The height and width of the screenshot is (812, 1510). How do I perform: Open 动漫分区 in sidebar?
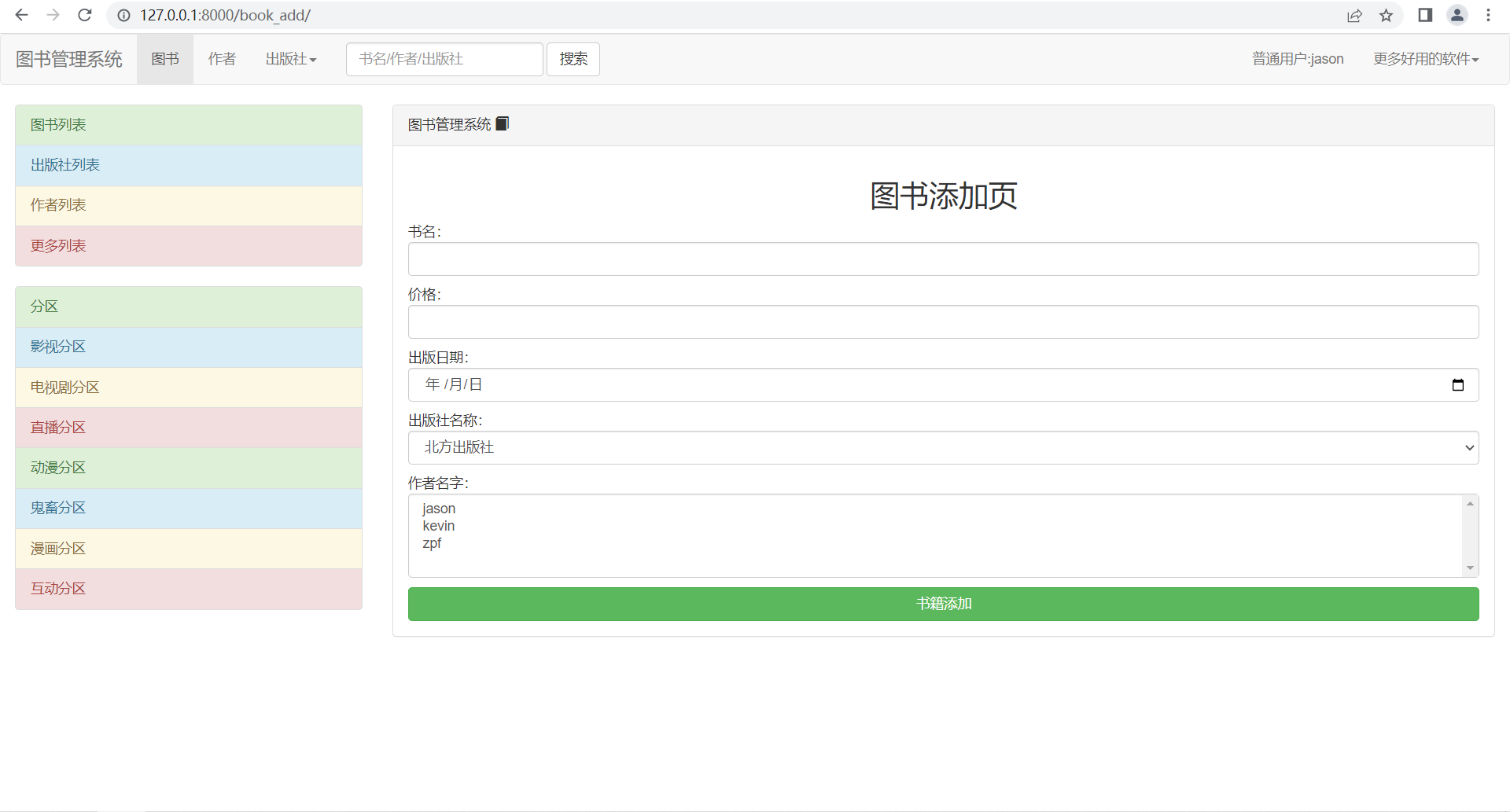pos(189,468)
